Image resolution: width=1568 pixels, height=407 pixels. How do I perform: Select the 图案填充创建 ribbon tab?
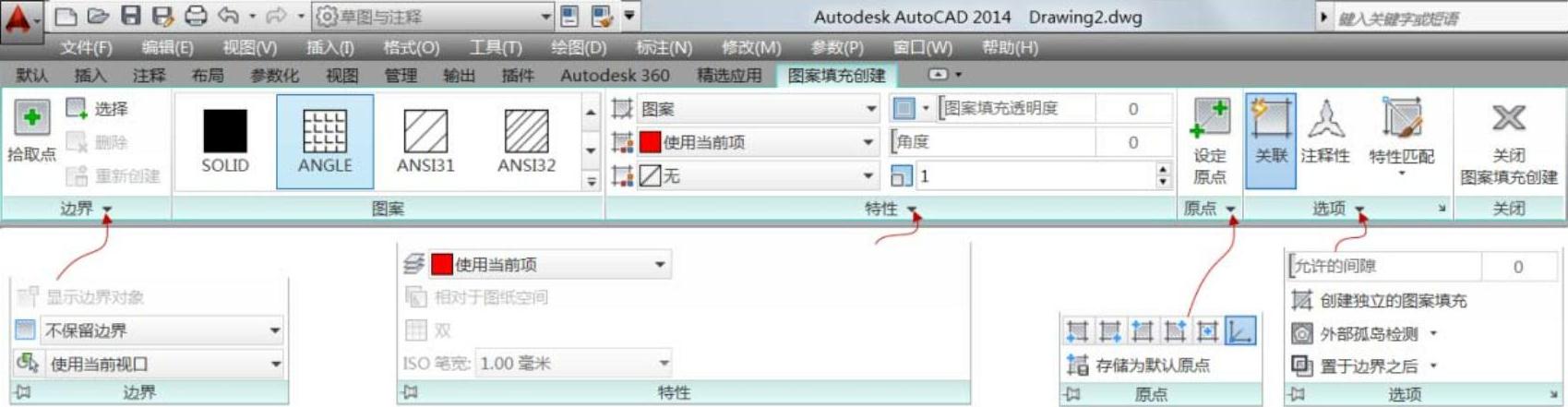[836, 76]
